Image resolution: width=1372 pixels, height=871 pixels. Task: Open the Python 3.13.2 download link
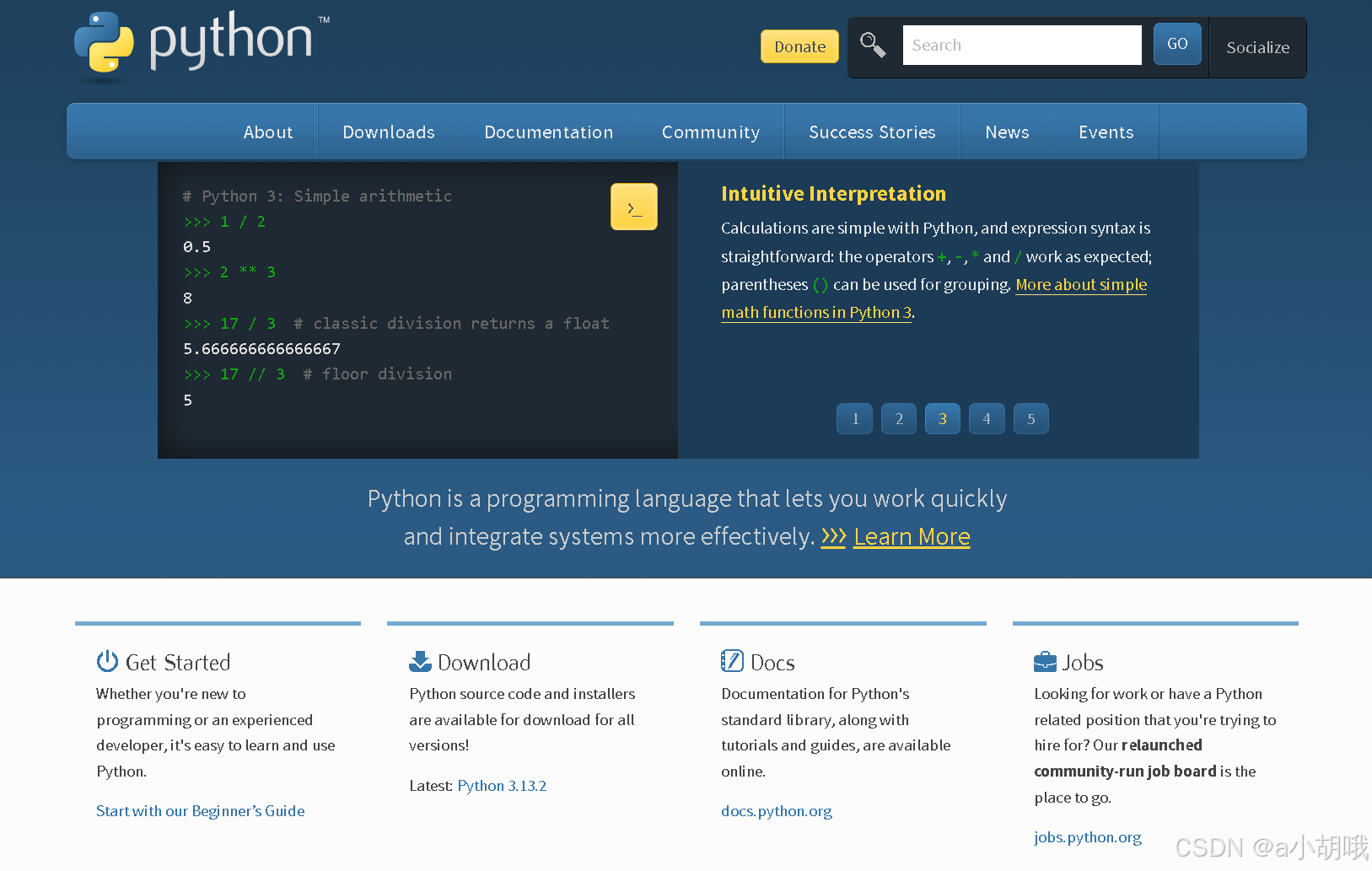pos(502,786)
